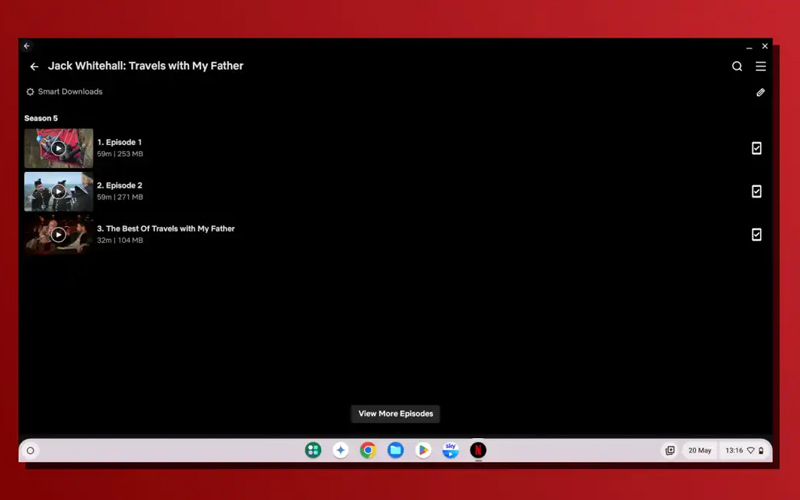
Task: Open the Chrome browser from the shelf
Action: point(368,450)
